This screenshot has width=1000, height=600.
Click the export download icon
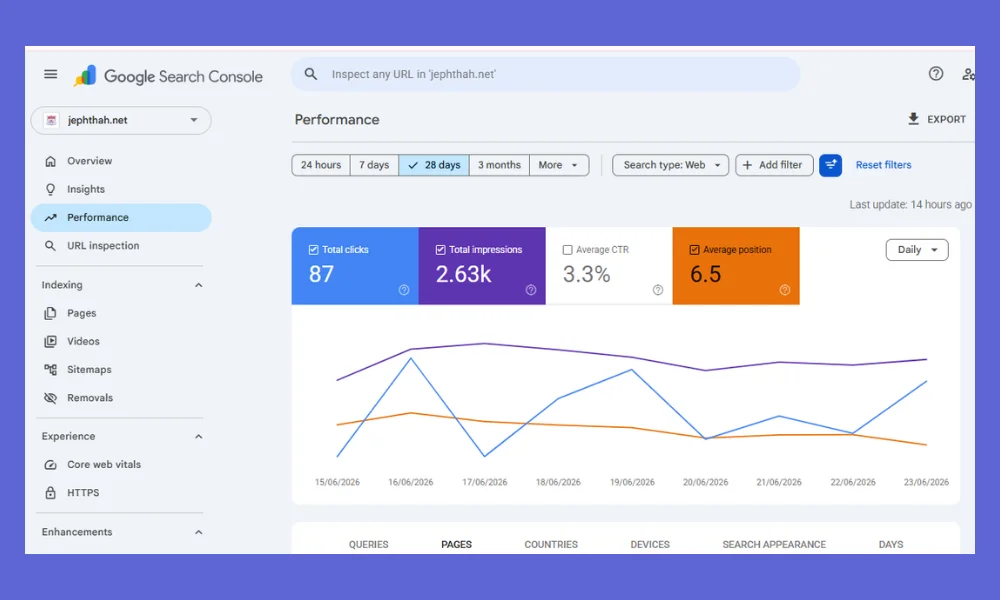point(913,119)
